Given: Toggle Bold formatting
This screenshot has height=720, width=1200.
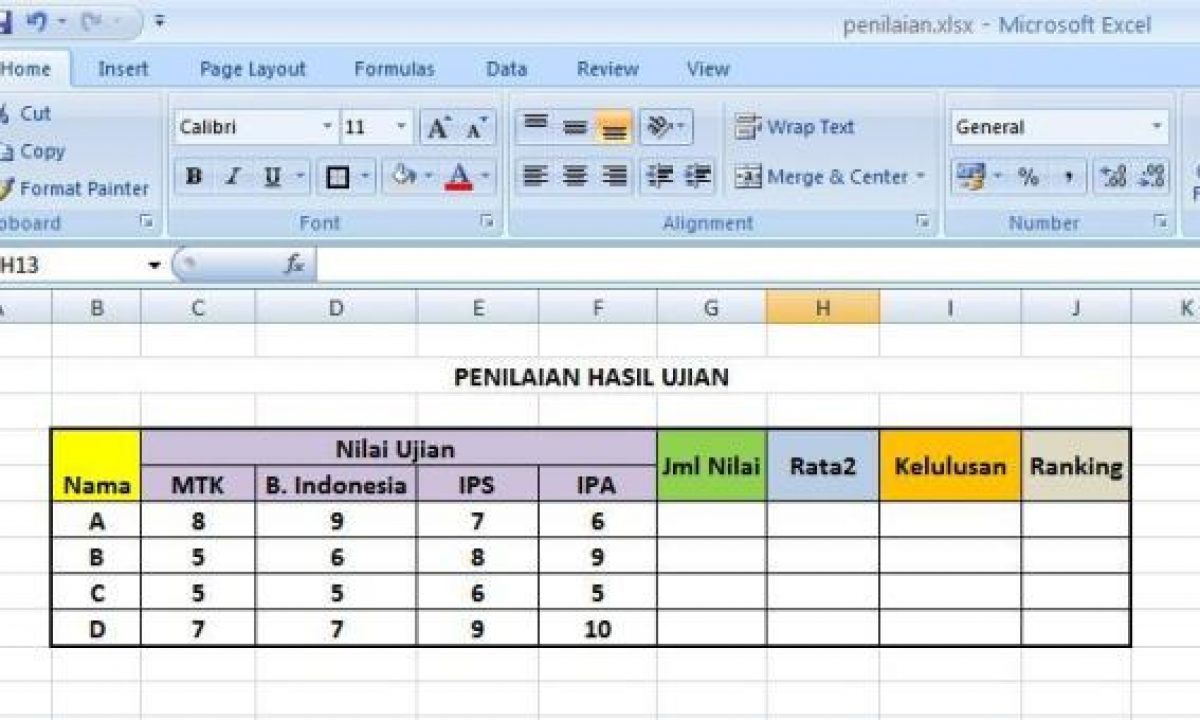Looking at the screenshot, I should (x=194, y=177).
